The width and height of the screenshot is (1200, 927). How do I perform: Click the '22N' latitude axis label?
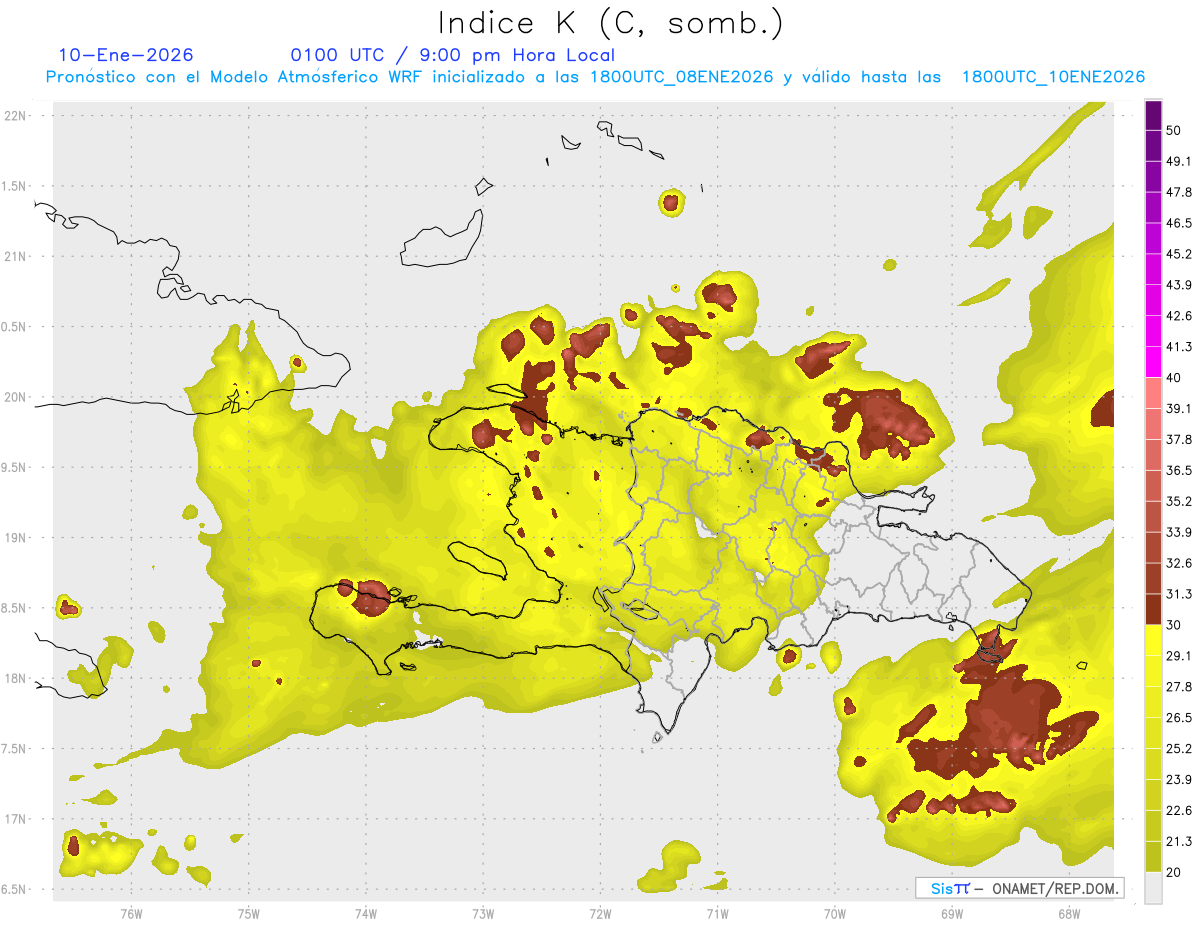pyautogui.click(x=16, y=116)
